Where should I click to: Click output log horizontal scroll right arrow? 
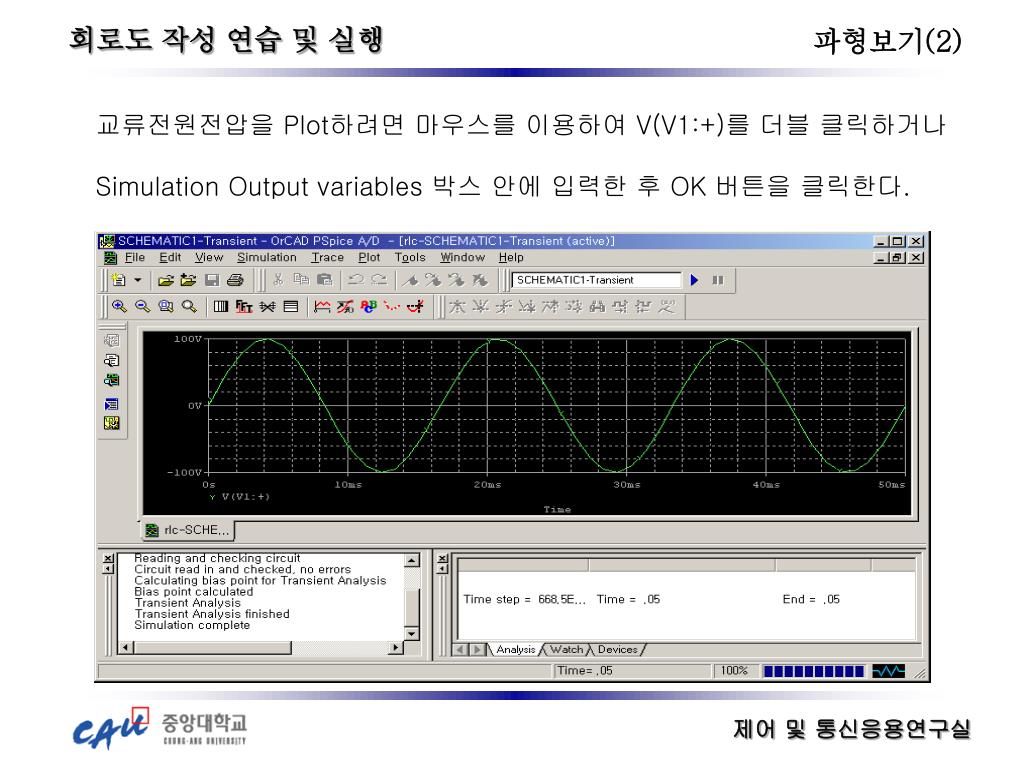pyautogui.click(x=396, y=648)
